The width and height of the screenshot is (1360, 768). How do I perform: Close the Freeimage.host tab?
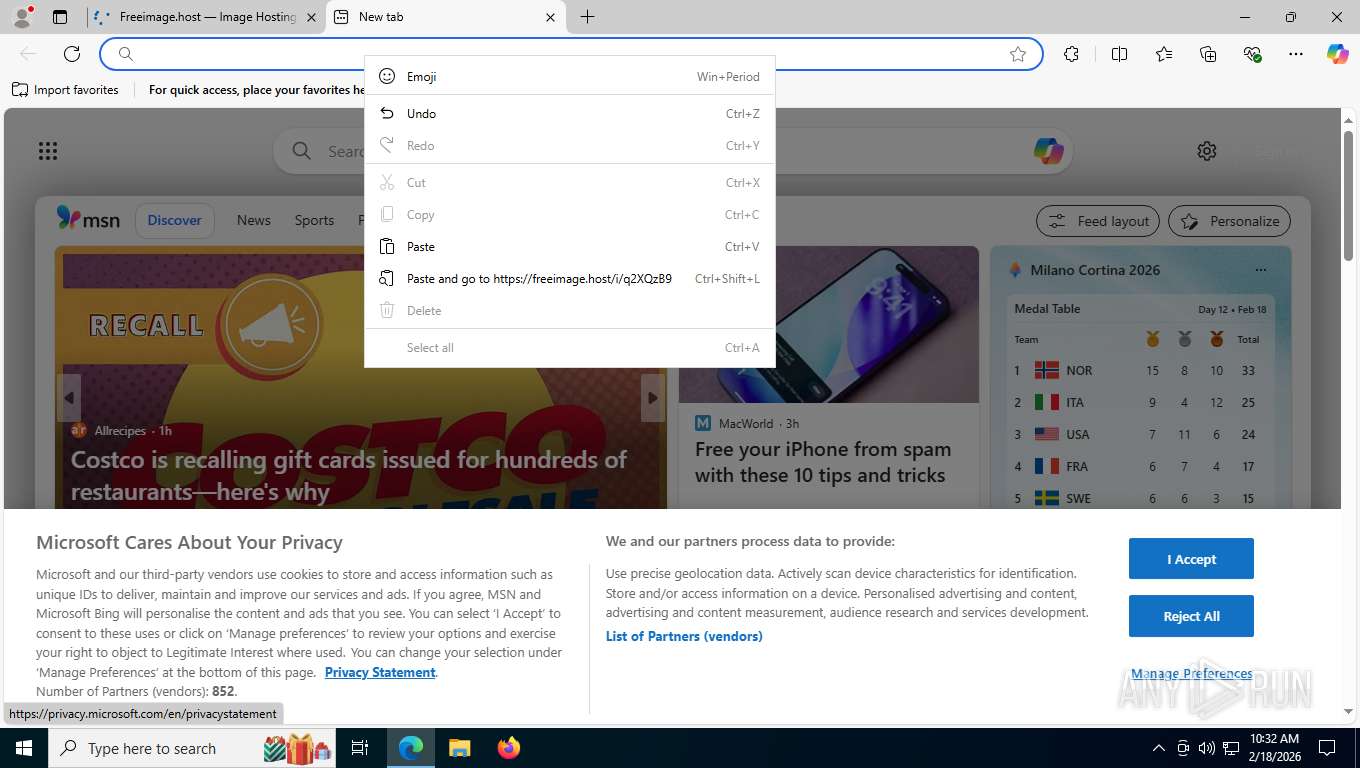311,17
